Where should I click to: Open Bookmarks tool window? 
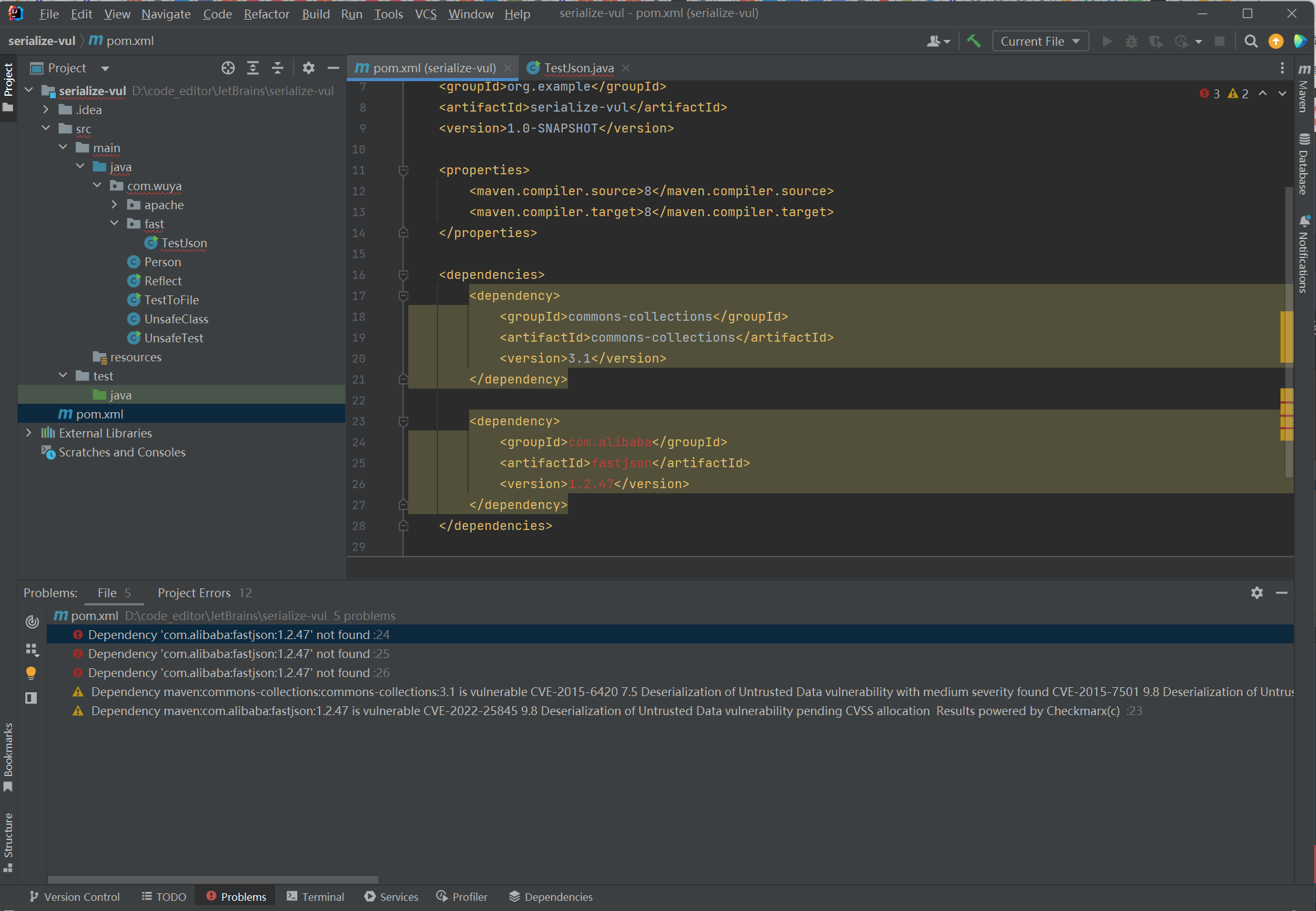pos(8,757)
